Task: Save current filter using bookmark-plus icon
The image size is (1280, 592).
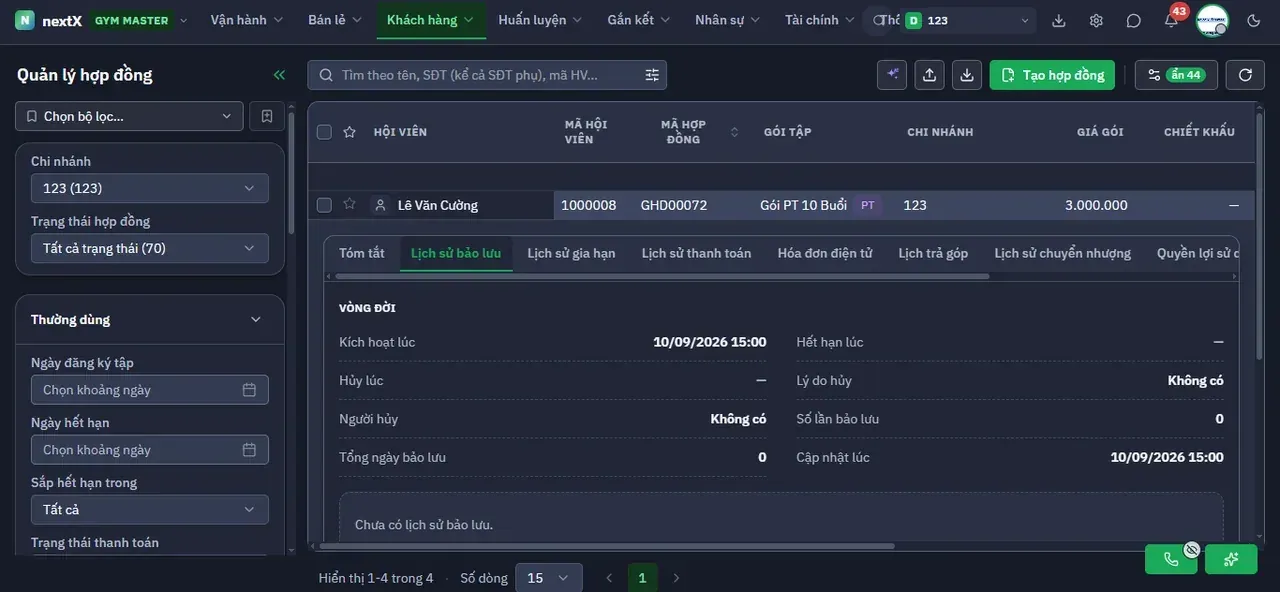Action: pyautogui.click(x=267, y=116)
